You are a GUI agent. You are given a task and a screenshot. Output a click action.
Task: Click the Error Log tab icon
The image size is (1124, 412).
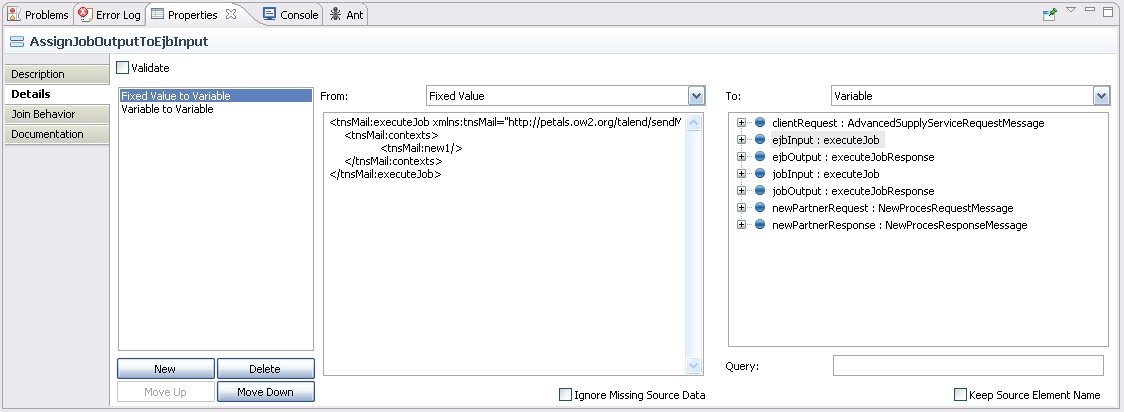(86, 15)
